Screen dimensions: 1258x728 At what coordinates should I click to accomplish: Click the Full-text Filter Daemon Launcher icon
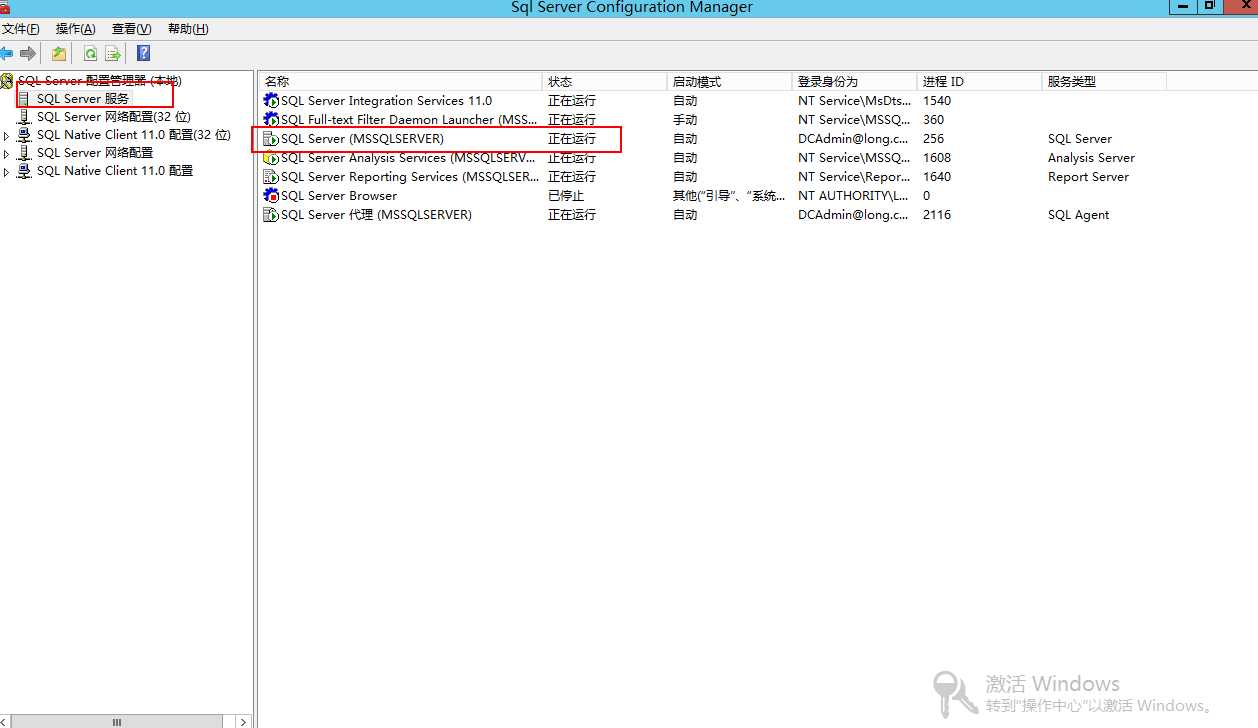(271, 120)
